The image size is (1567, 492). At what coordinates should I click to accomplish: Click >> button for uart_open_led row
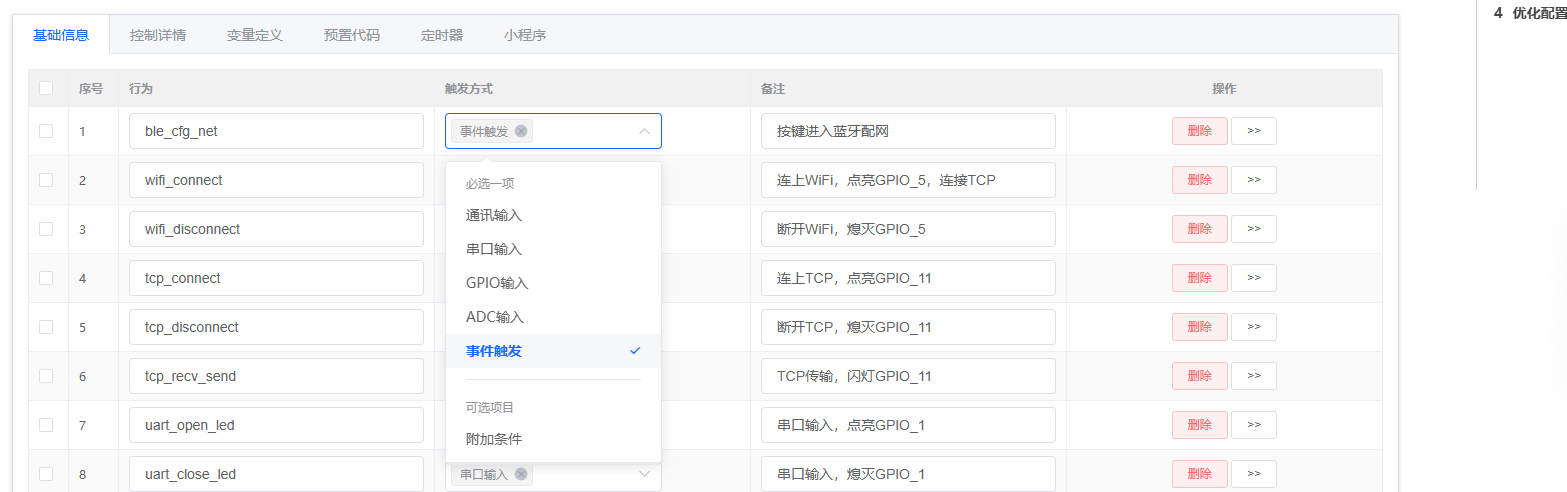coord(1254,425)
